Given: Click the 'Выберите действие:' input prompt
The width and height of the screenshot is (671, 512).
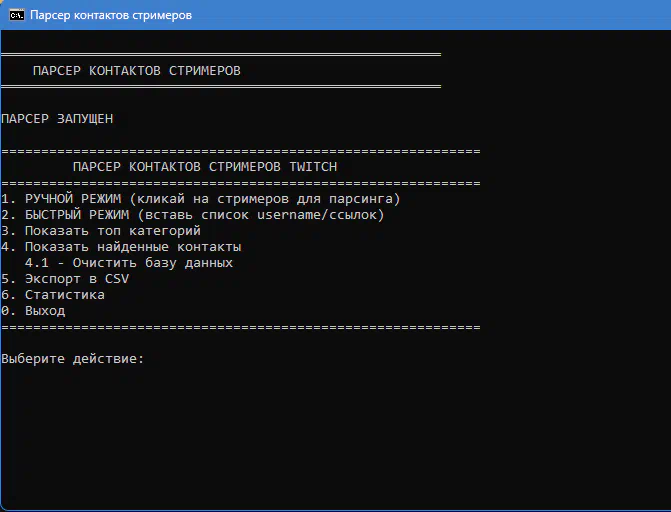Looking at the screenshot, I should (73, 359).
